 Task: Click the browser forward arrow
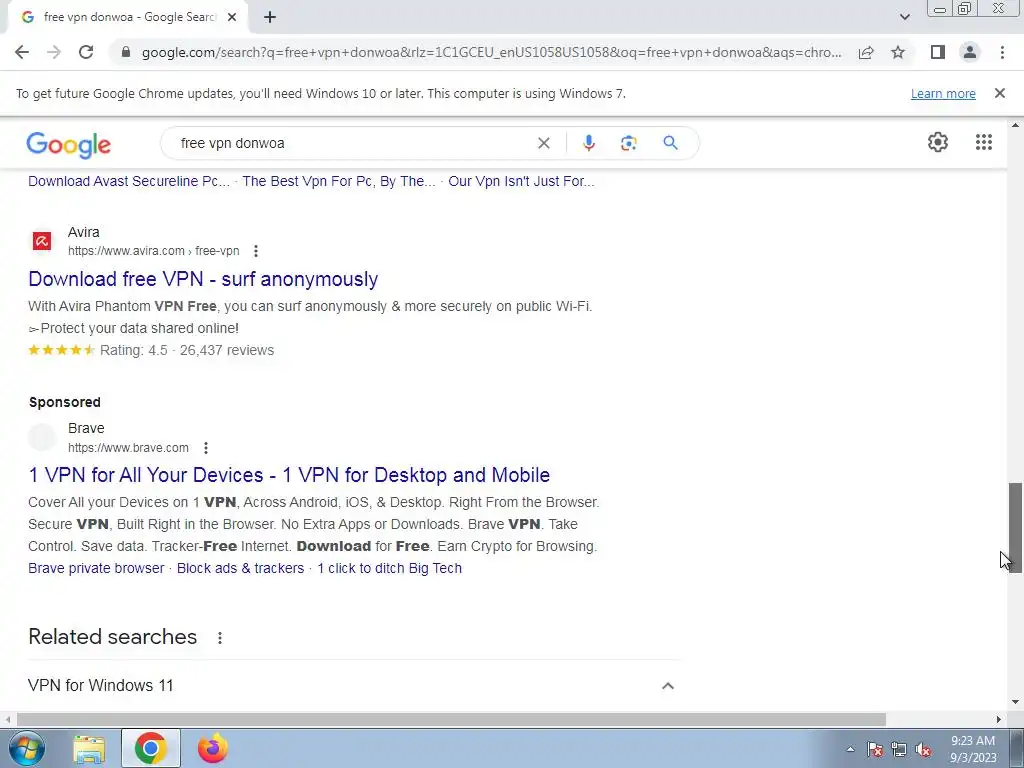pyautogui.click(x=54, y=52)
